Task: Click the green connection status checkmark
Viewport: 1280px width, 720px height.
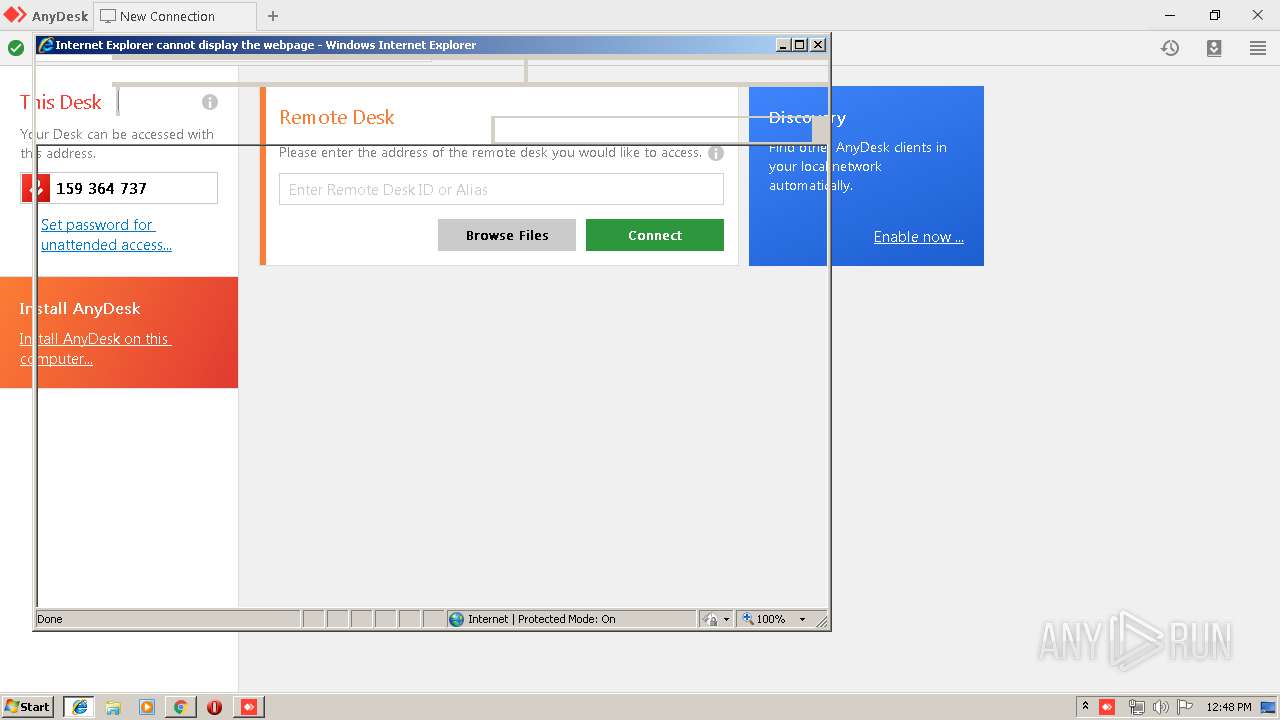Action: point(16,48)
